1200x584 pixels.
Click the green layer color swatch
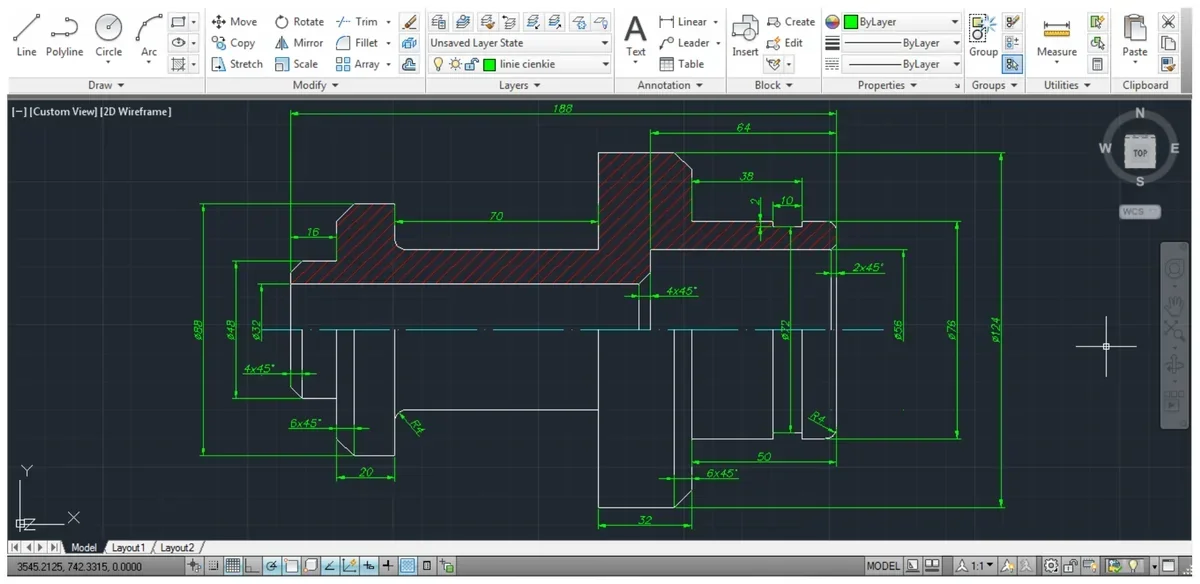point(490,64)
